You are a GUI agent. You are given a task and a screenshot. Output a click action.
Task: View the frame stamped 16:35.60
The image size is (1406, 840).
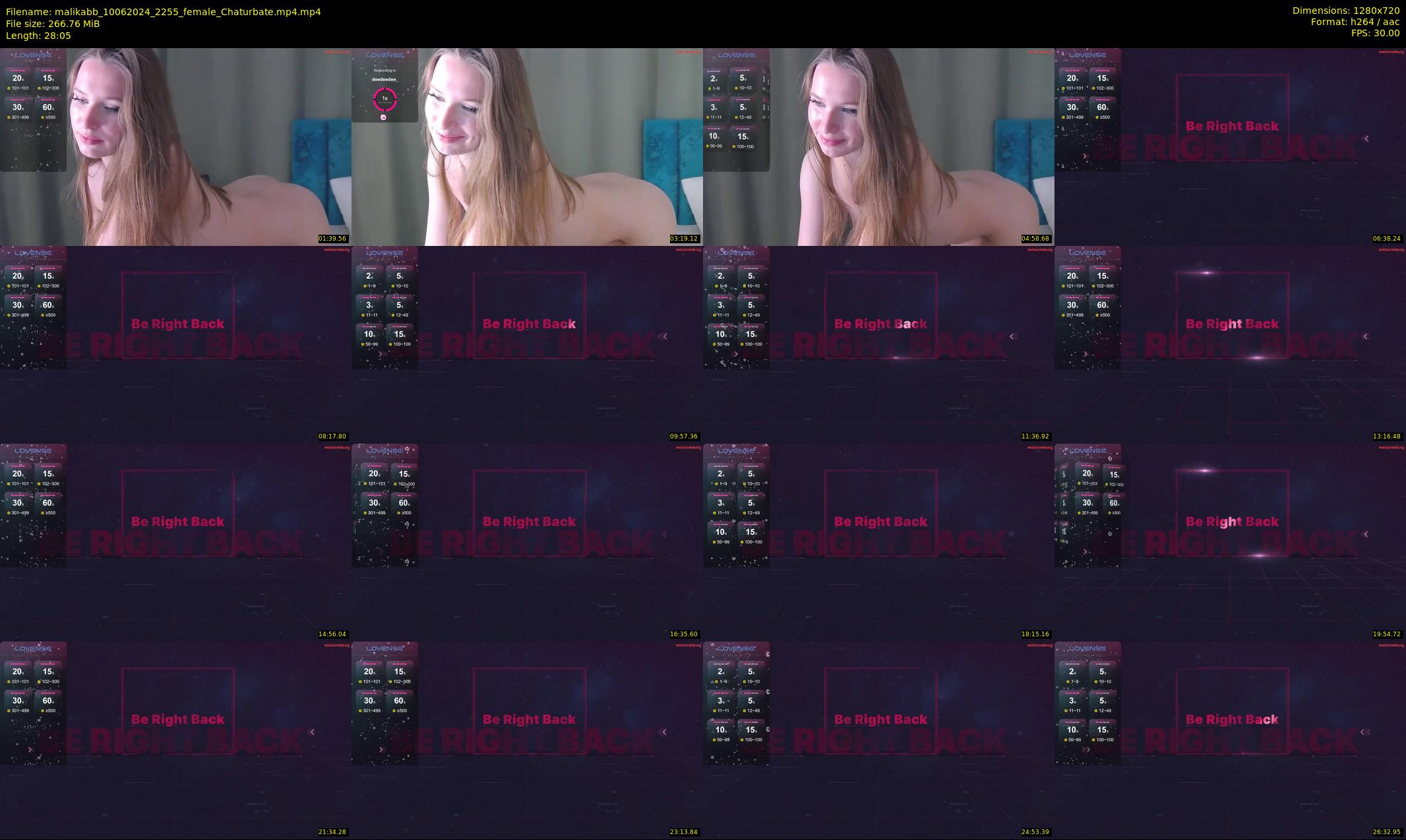tap(527, 542)
